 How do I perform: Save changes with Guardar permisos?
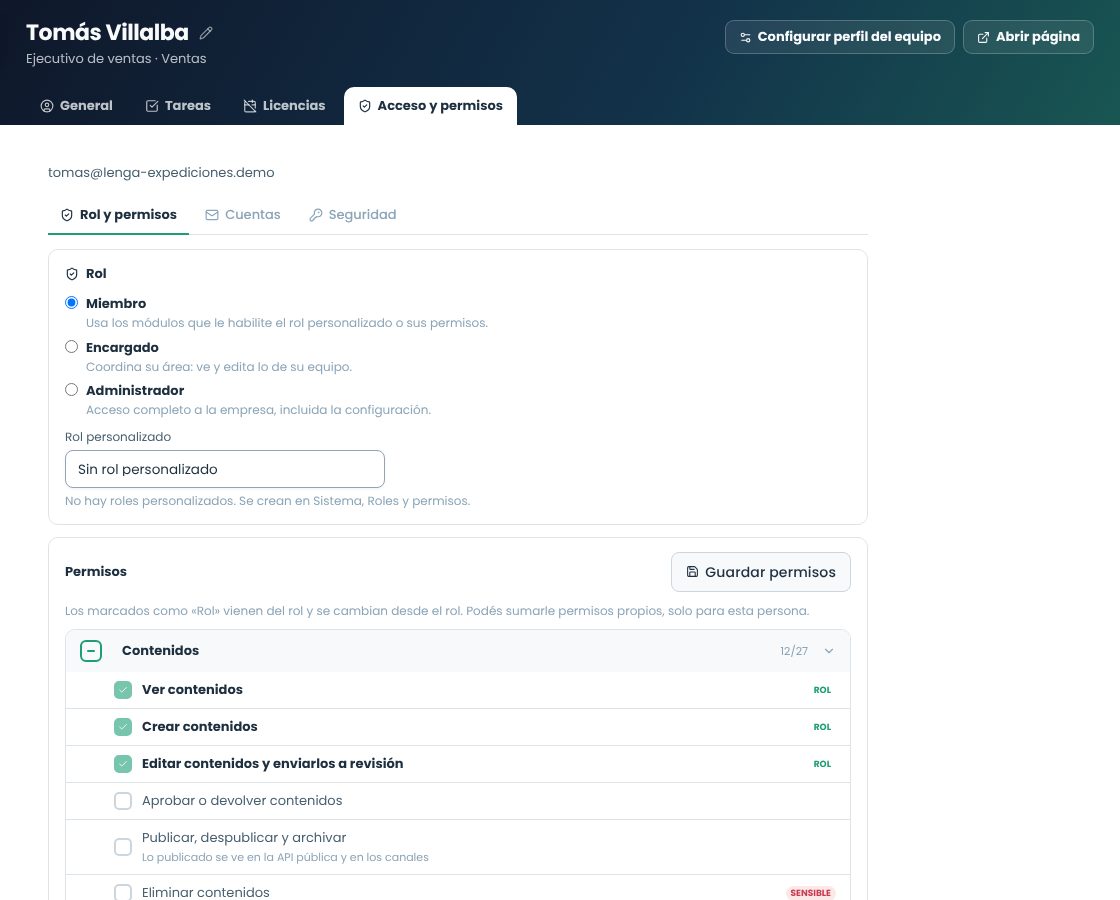tap(761, 572)
